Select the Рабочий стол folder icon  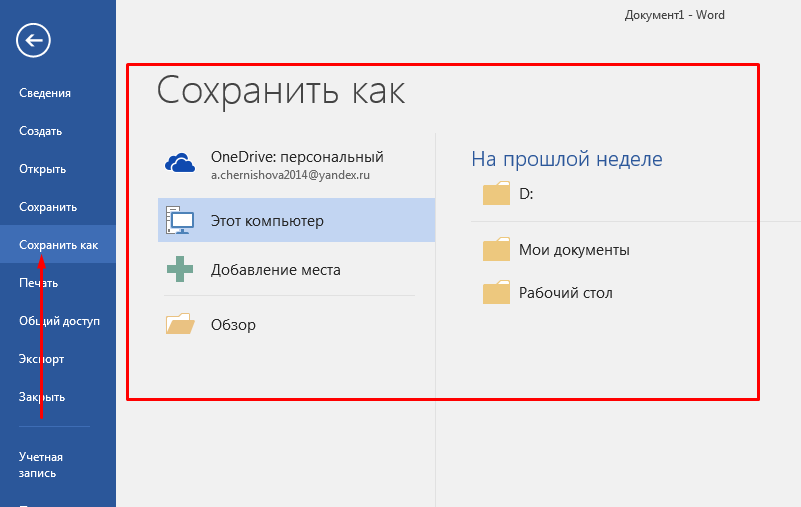(496, 293)
